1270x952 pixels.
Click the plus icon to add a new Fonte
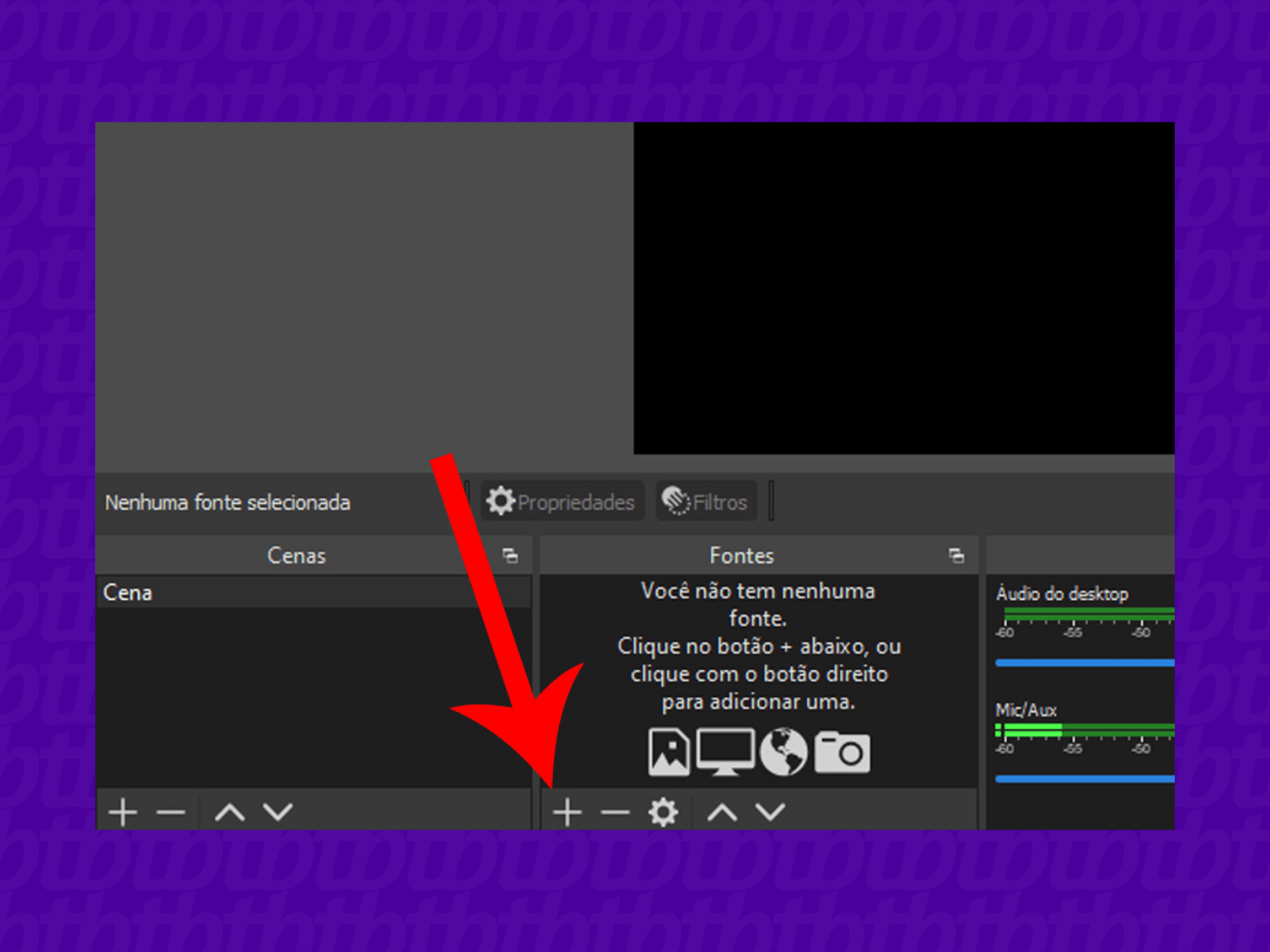(568, 811)
